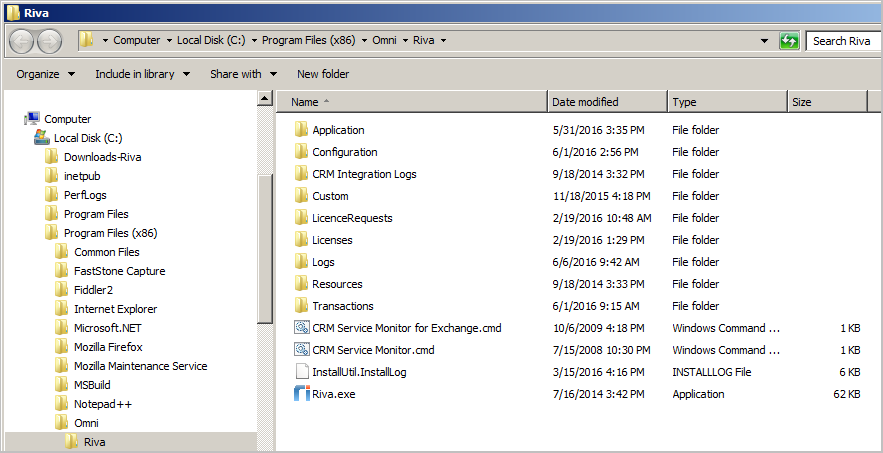Click the navigation pane scroll-up arrow
The width and height of the screenshot is (883, 453).
(x=265, y=99)
